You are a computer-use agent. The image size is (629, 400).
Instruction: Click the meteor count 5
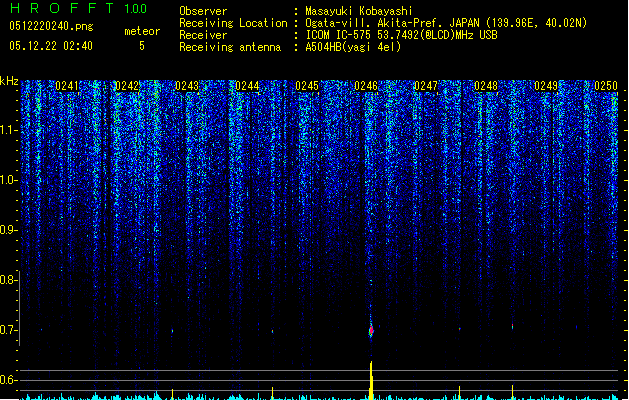pyautogui.click(x=142, y=46)
